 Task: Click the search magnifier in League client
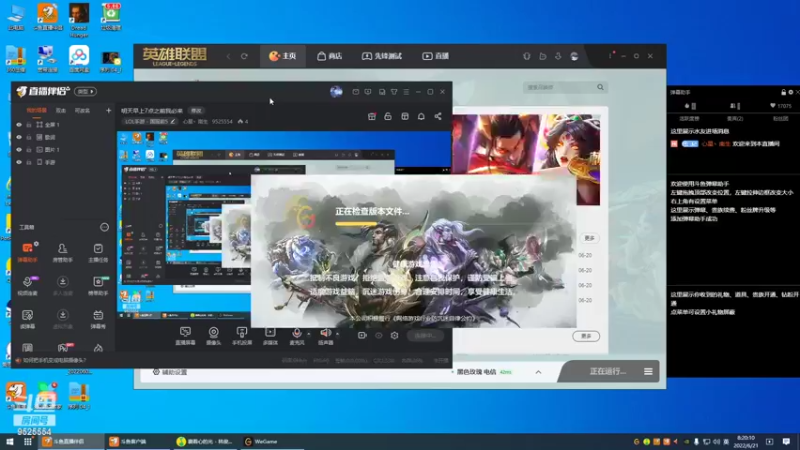tap(601, 87)
